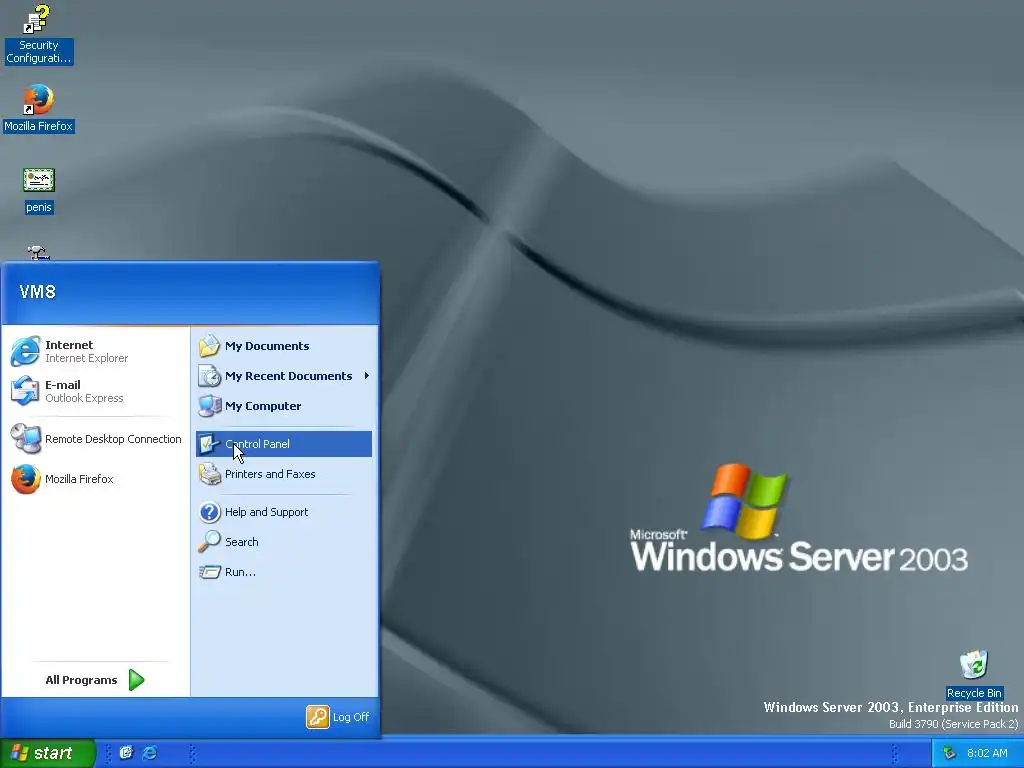
Task: Click Remote Desktop Connection label
Action: click(x=113, y=440)
